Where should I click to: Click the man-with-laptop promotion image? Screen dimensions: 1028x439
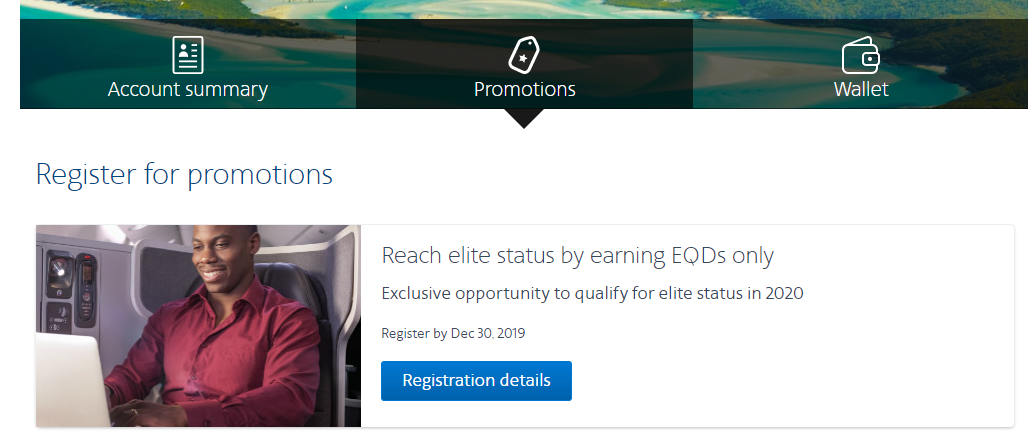(x=198, y=326)
